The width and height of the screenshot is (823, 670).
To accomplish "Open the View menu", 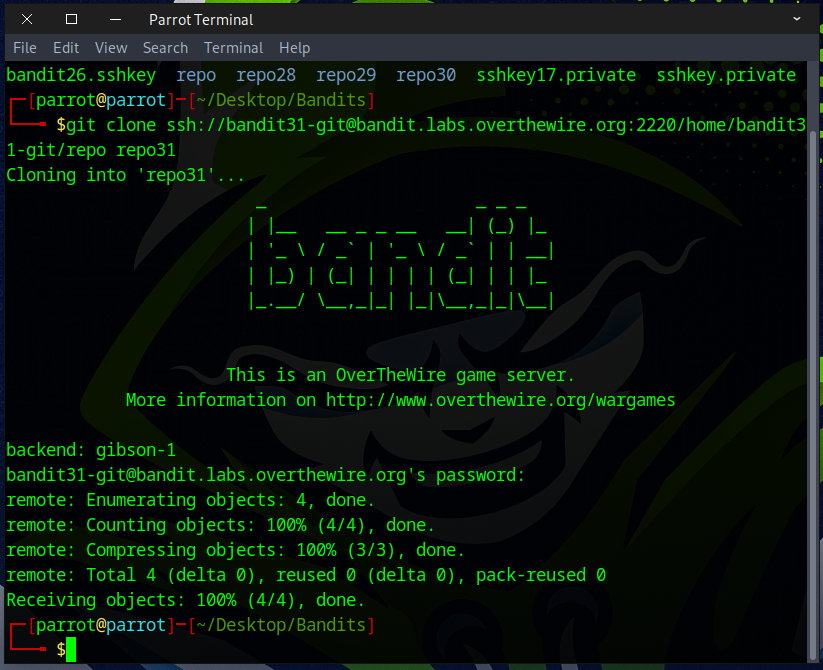I will [x=111, y=48].
